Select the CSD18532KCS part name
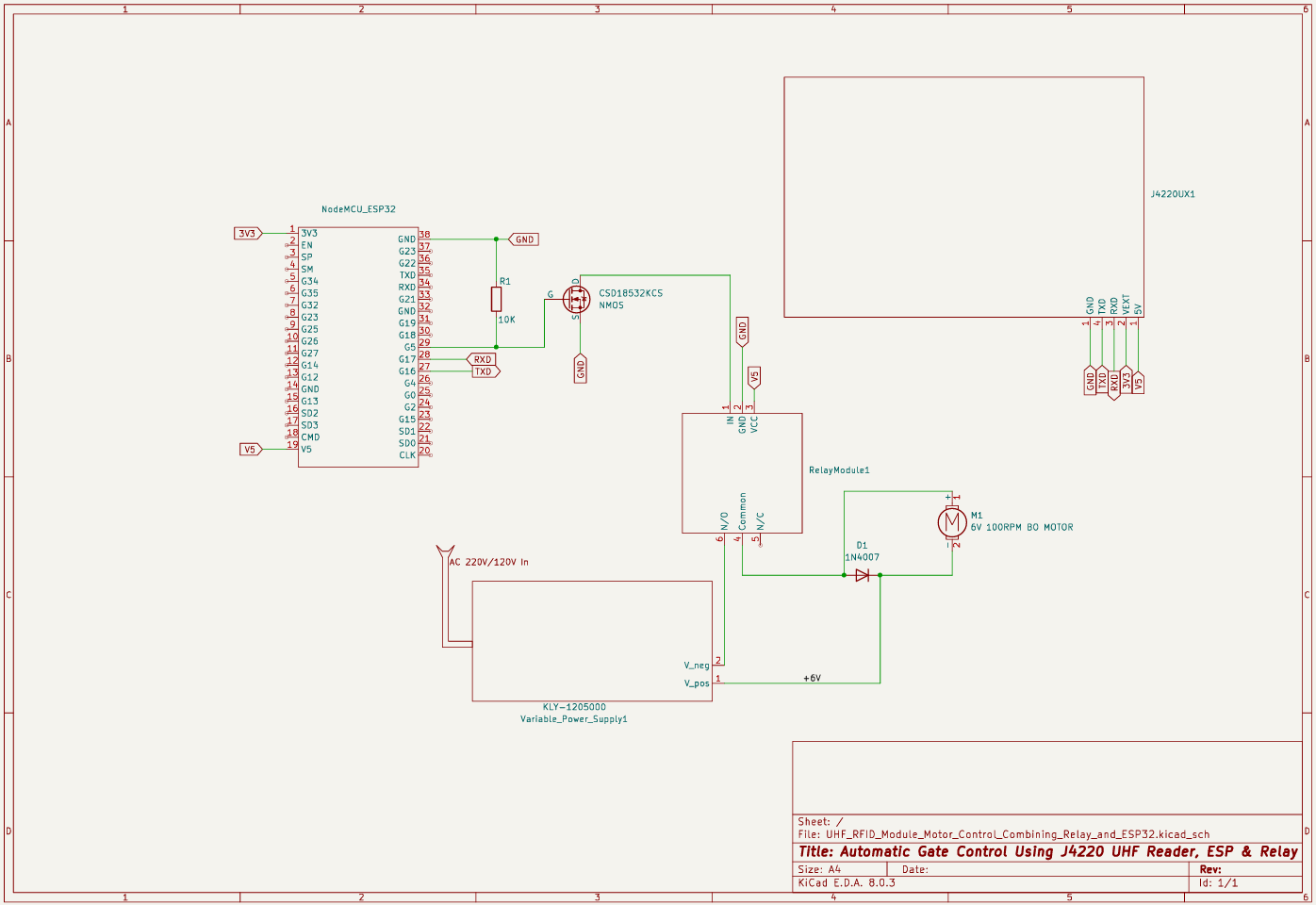The image size is (1316, 905). [x=631, y=293]
